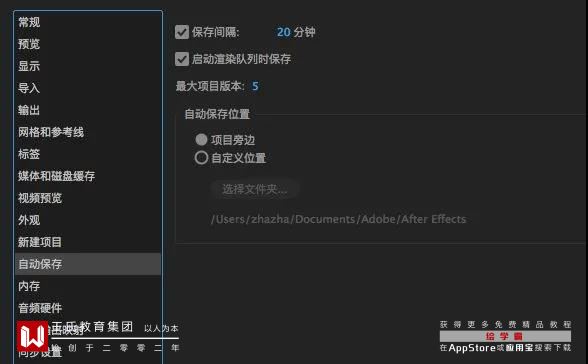Click the 保存间隔 label text
Viewport: 588px width, 364px height.
pyautogui.click(x=216, y=32)
